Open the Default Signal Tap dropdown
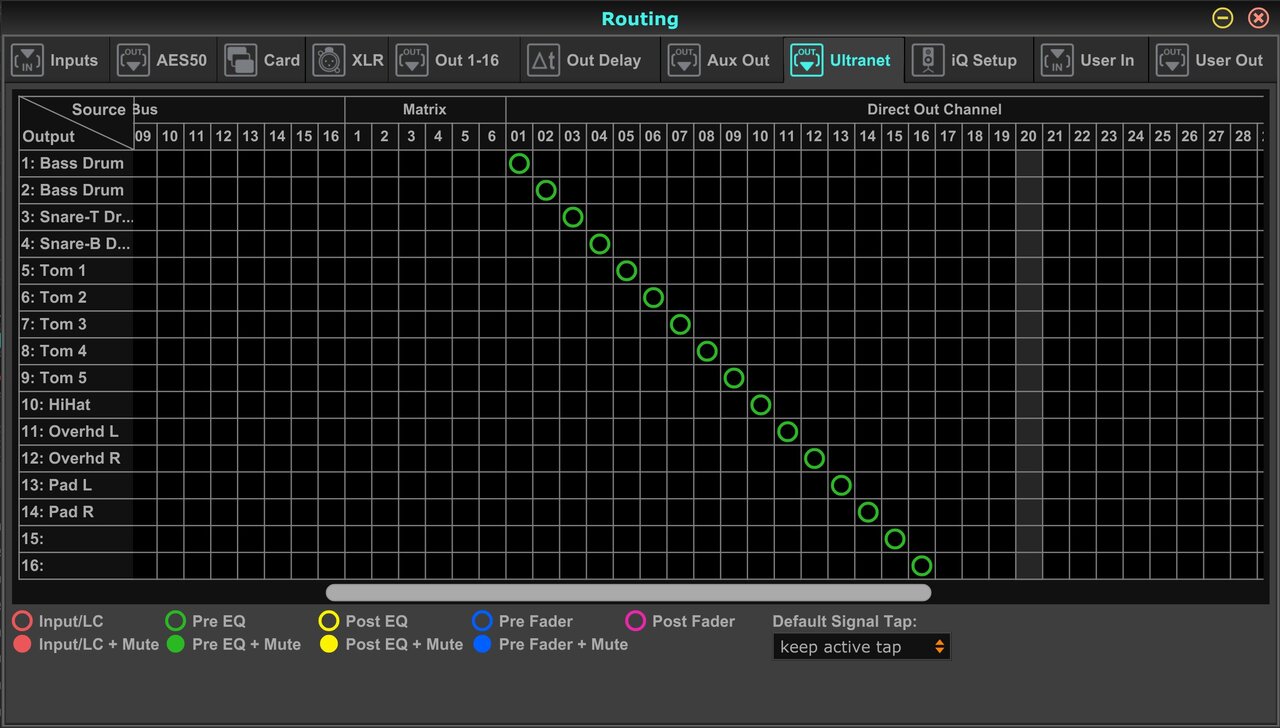 [x=862, y=647]
